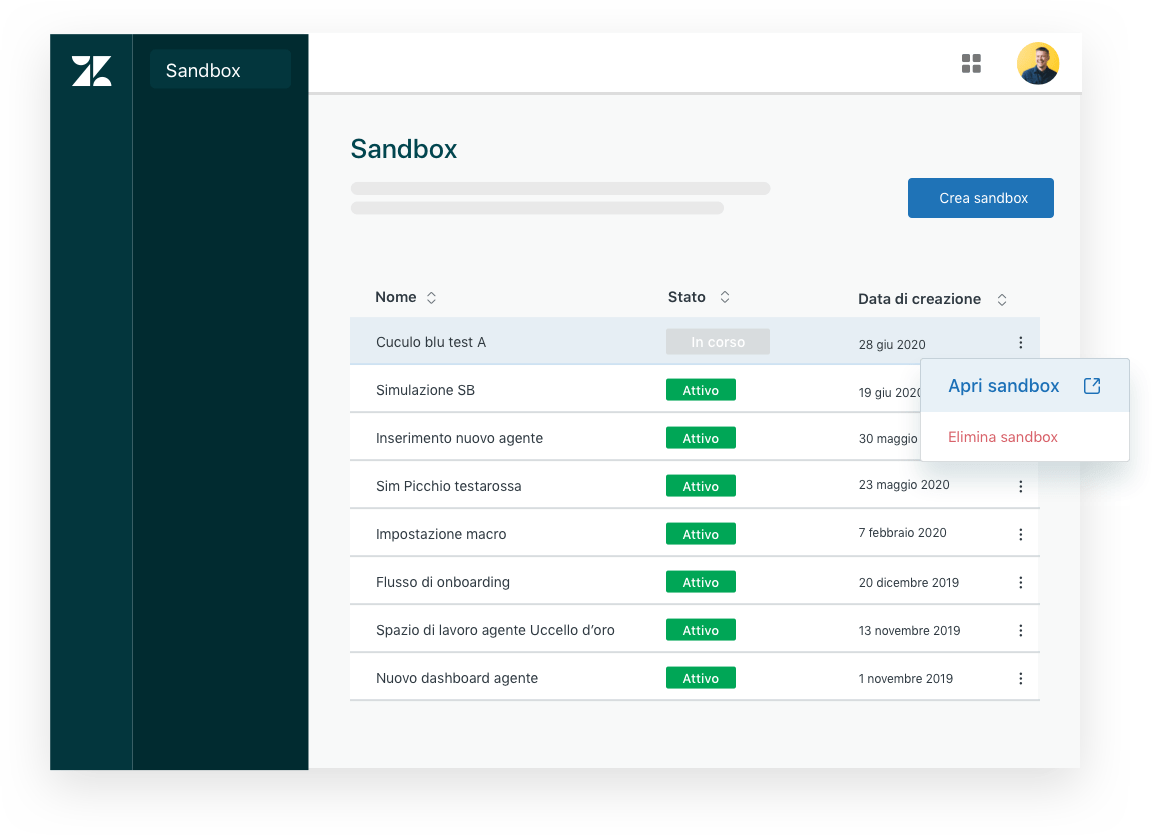Sort the table by Stato

click(724, 297)
